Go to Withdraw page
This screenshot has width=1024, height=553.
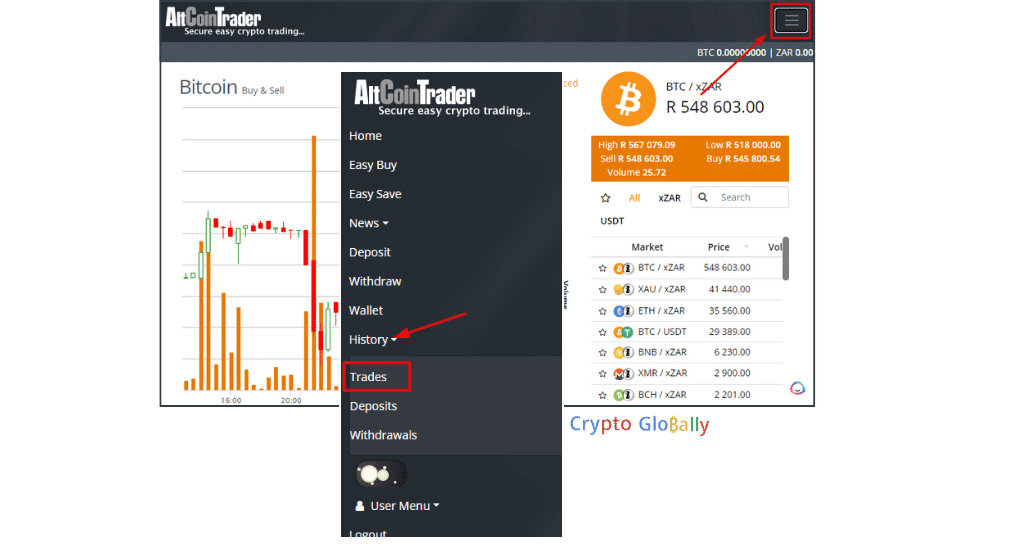pos(375,281)
